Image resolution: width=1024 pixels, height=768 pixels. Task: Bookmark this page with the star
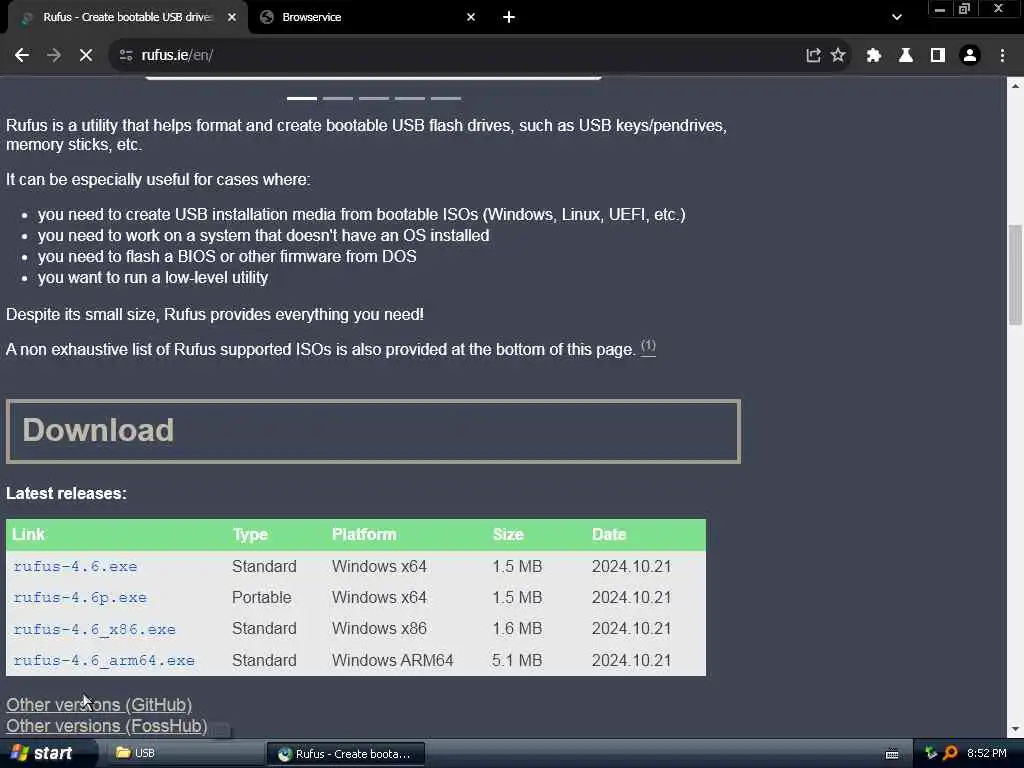point(838,56)
